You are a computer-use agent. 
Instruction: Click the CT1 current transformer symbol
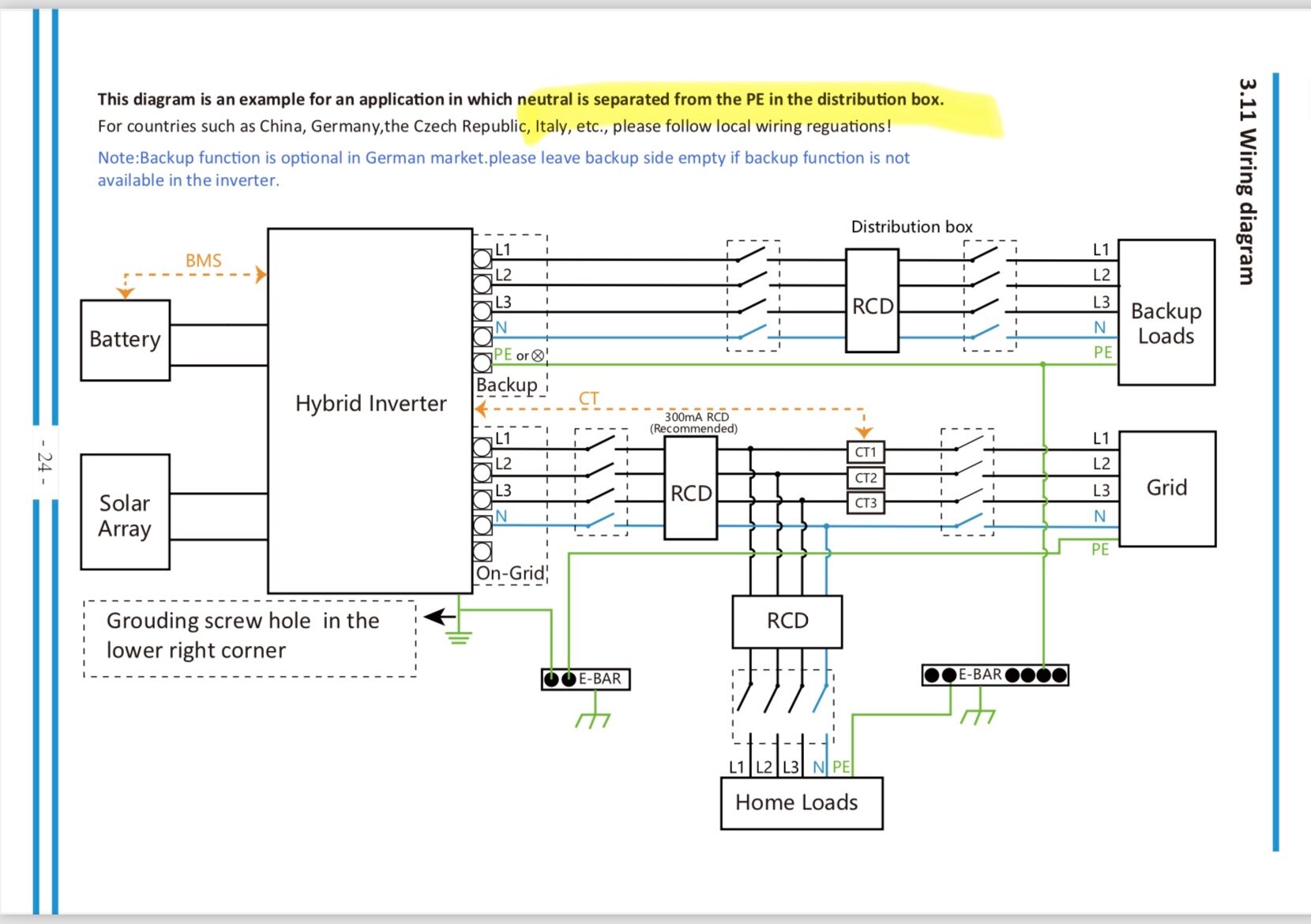pos(866,453)
